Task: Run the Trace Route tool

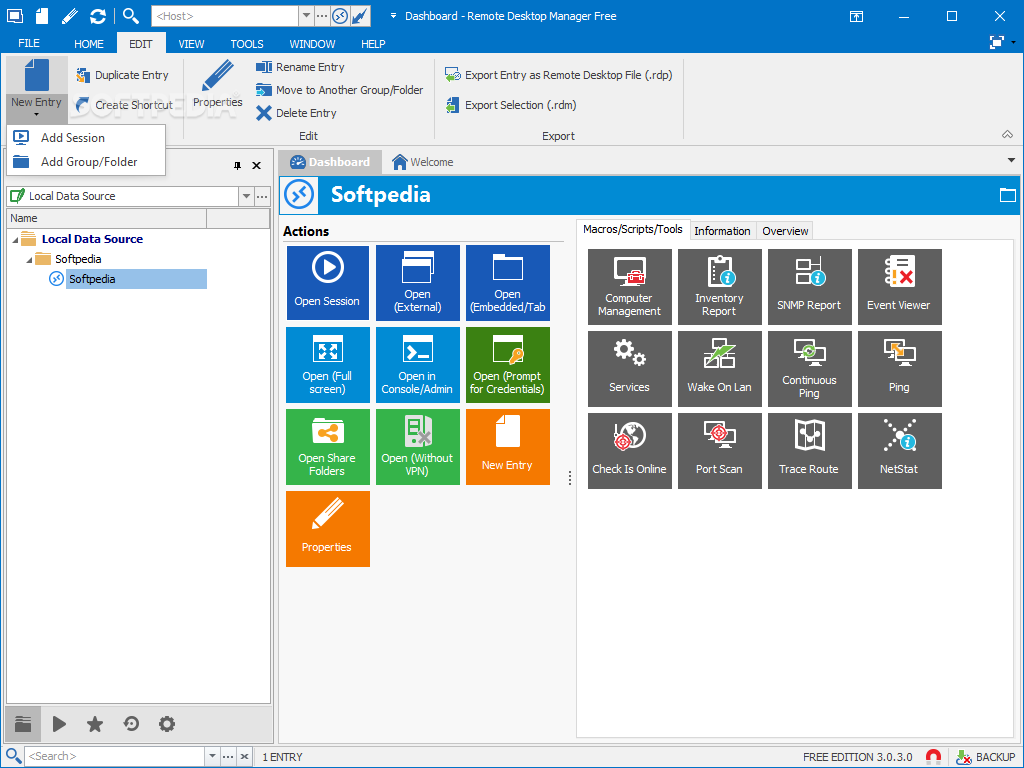Action: [x=809, y=451]
